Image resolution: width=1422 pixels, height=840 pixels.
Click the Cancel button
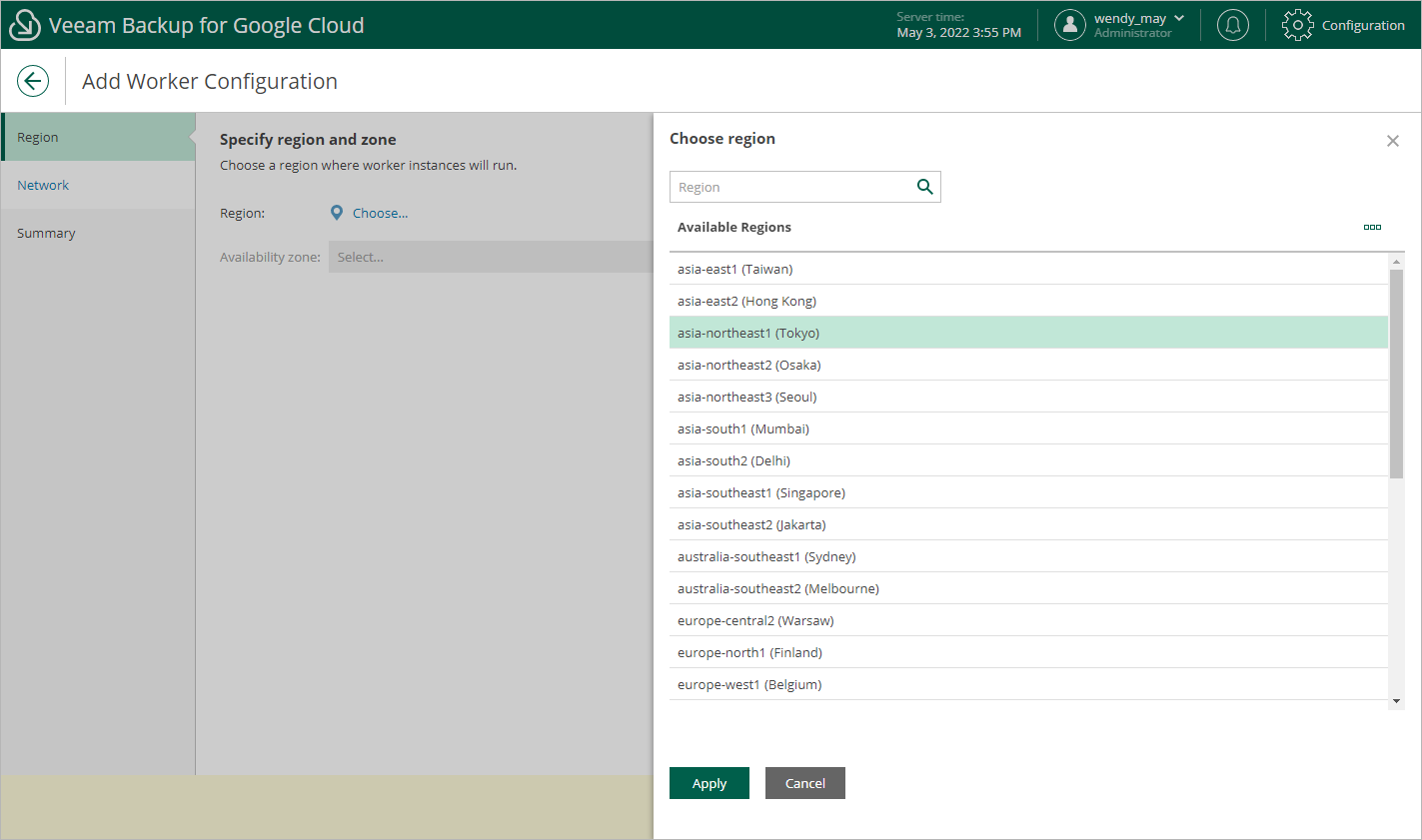805,783
